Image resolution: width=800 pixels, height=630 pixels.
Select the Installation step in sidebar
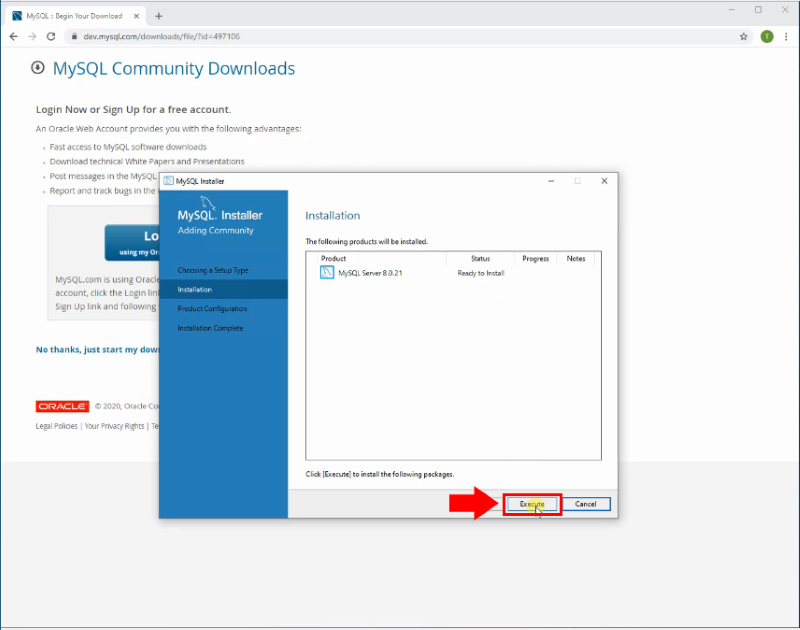195,290
